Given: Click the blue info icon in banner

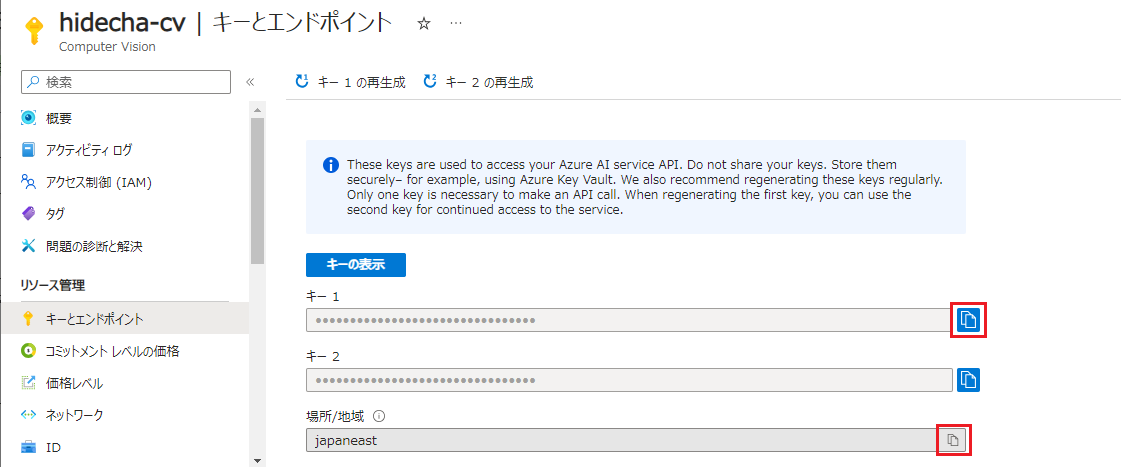Looking at the screenshot, I should [330, 165].
